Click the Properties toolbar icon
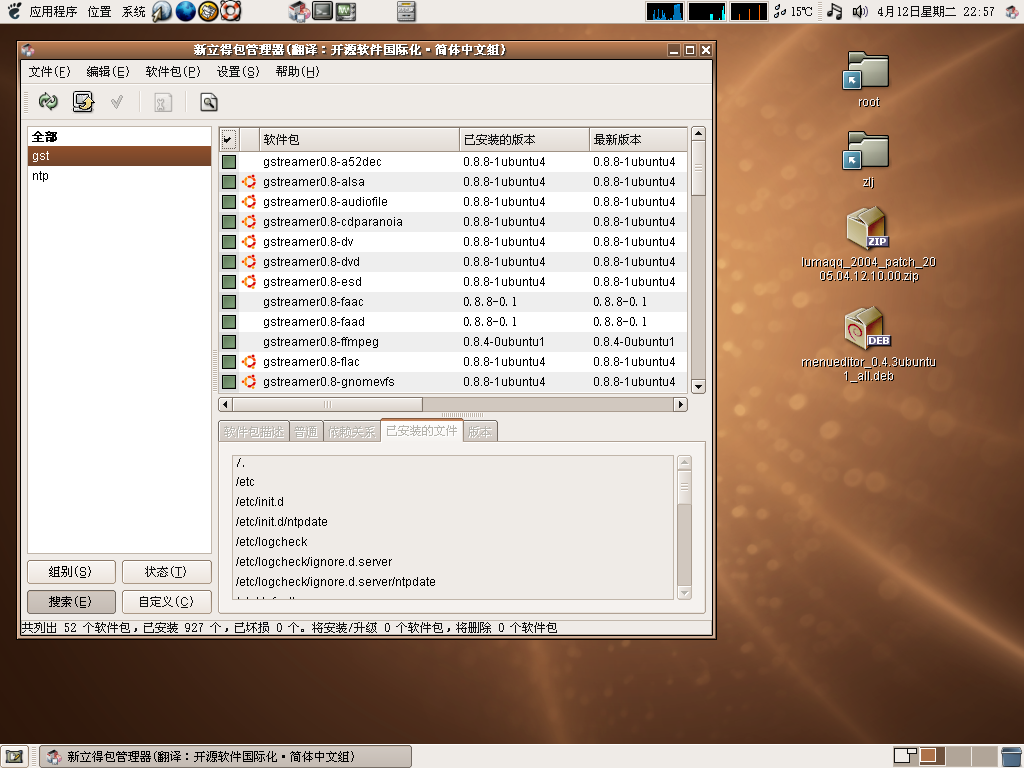 coord(163,102)
